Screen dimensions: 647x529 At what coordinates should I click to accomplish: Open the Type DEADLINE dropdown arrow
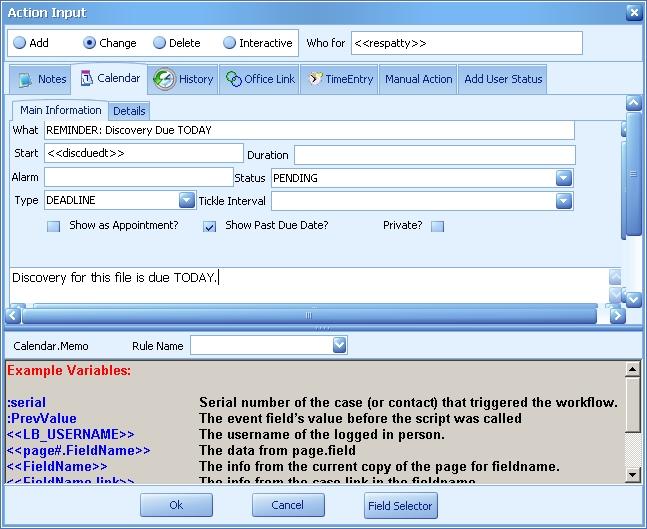click(x=187, y=200)
